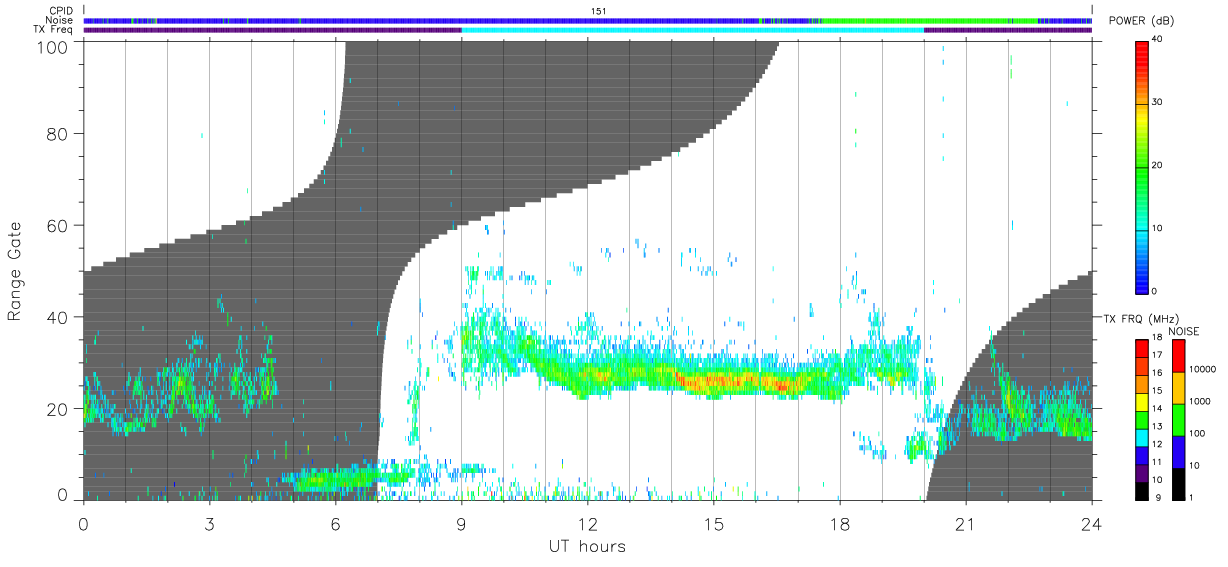
Task: Click the Noise indicator strip above the plot
Action: pos(587,20)
